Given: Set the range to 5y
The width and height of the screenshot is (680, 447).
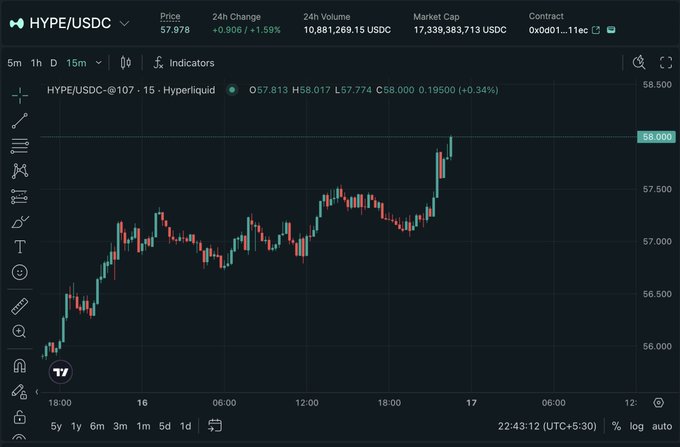Looking at the screenshot, I should click(x=56, y=426).
